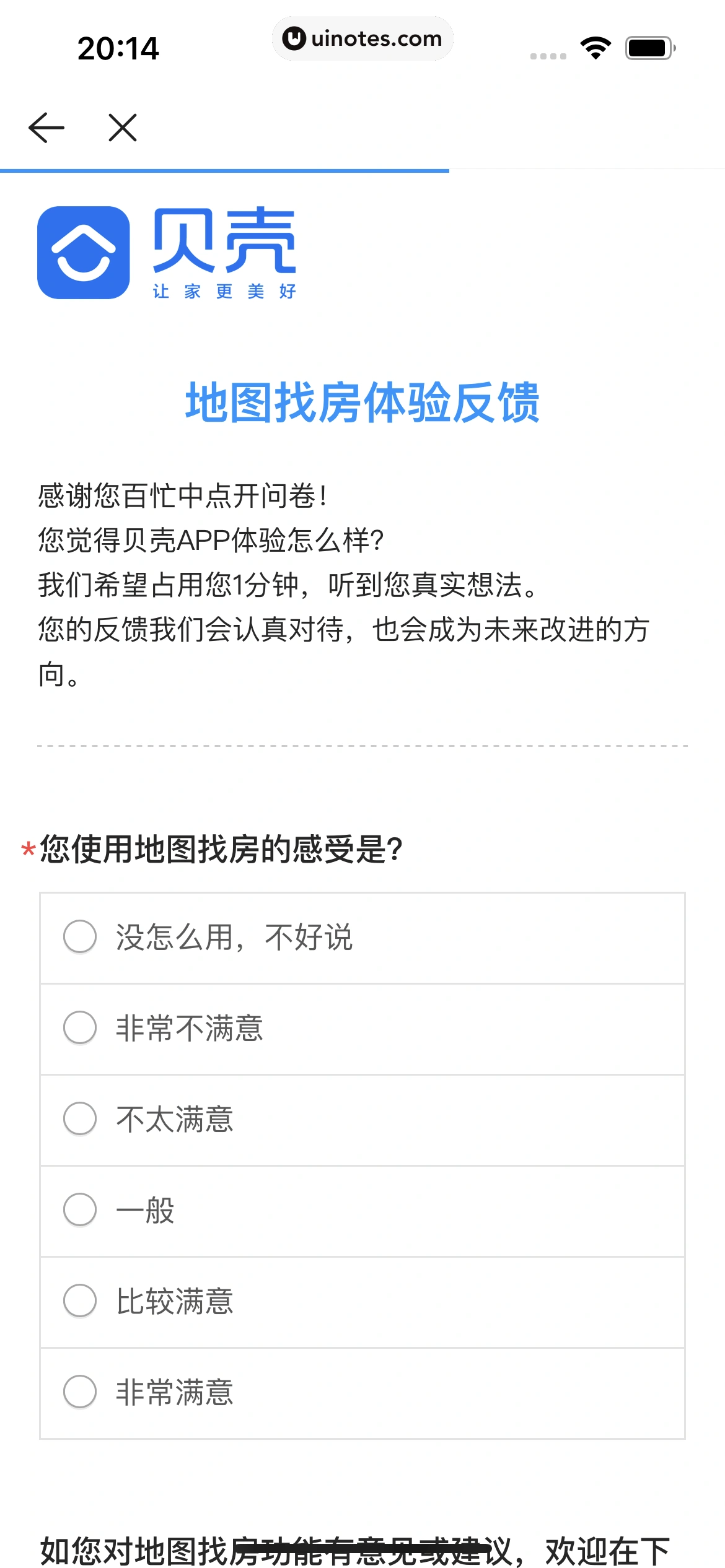Select the 没怎么用,不好说 radio option

coord(81,936)
